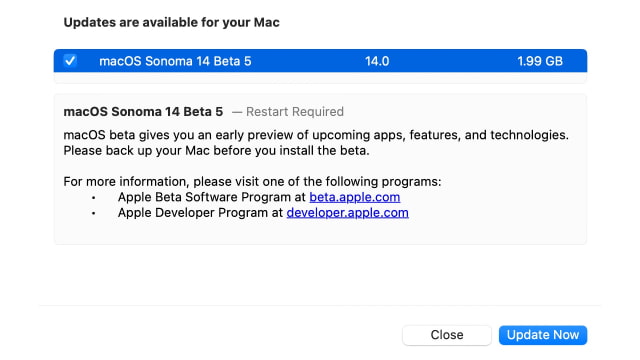Click 'Please back up your Mac' text line
Screen dimensions: 640x360
pos(216,151)
